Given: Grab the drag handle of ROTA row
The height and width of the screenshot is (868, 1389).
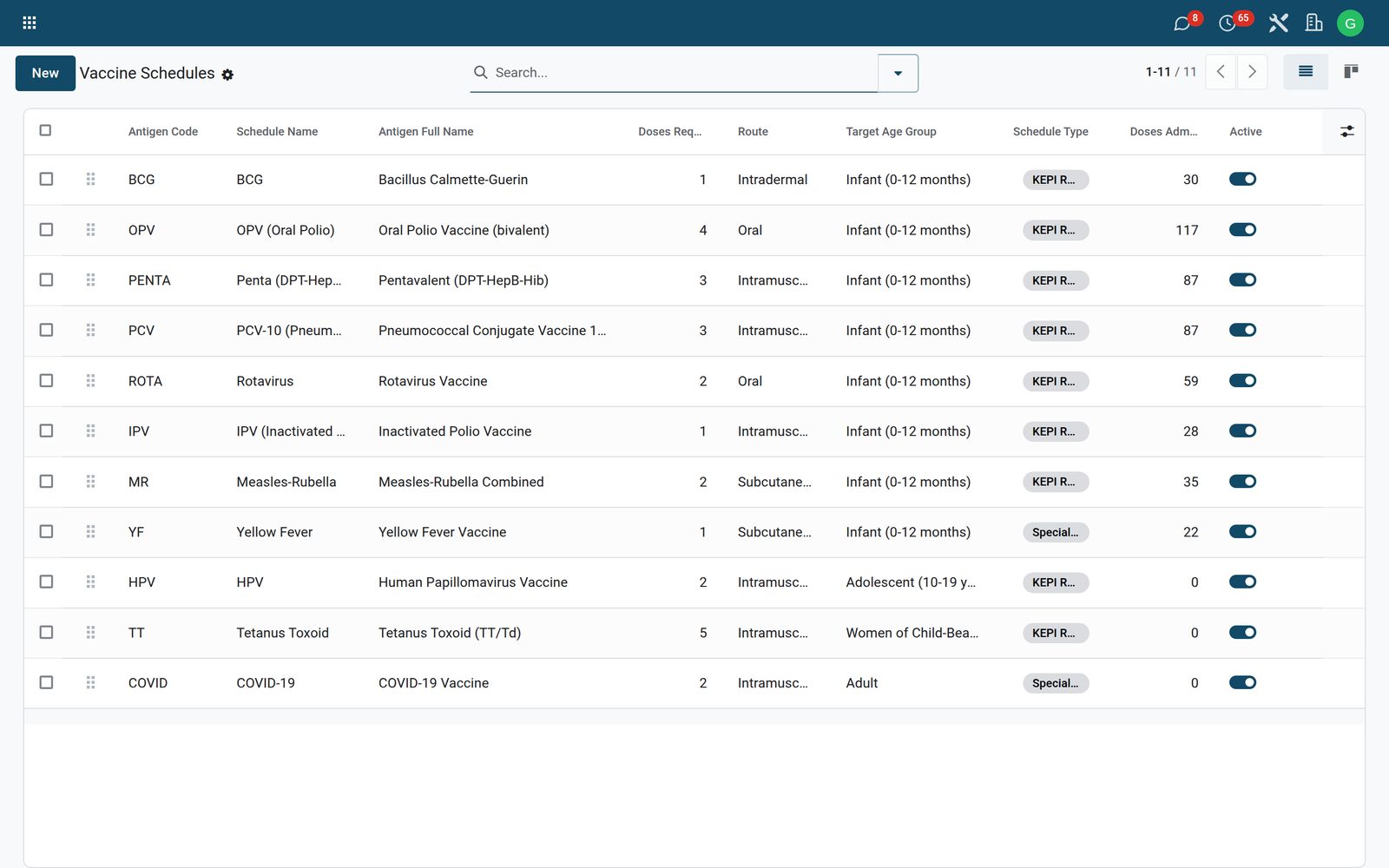Looking at the screenshot, I should [x=90, y=381].
